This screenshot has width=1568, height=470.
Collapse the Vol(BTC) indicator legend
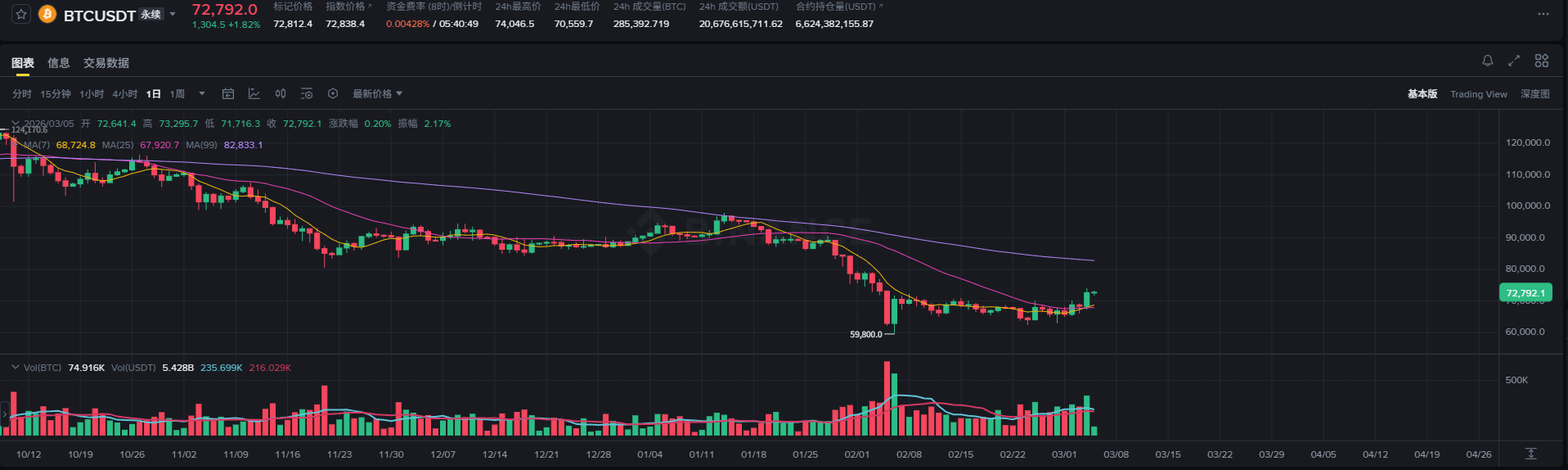coord(15,368)
